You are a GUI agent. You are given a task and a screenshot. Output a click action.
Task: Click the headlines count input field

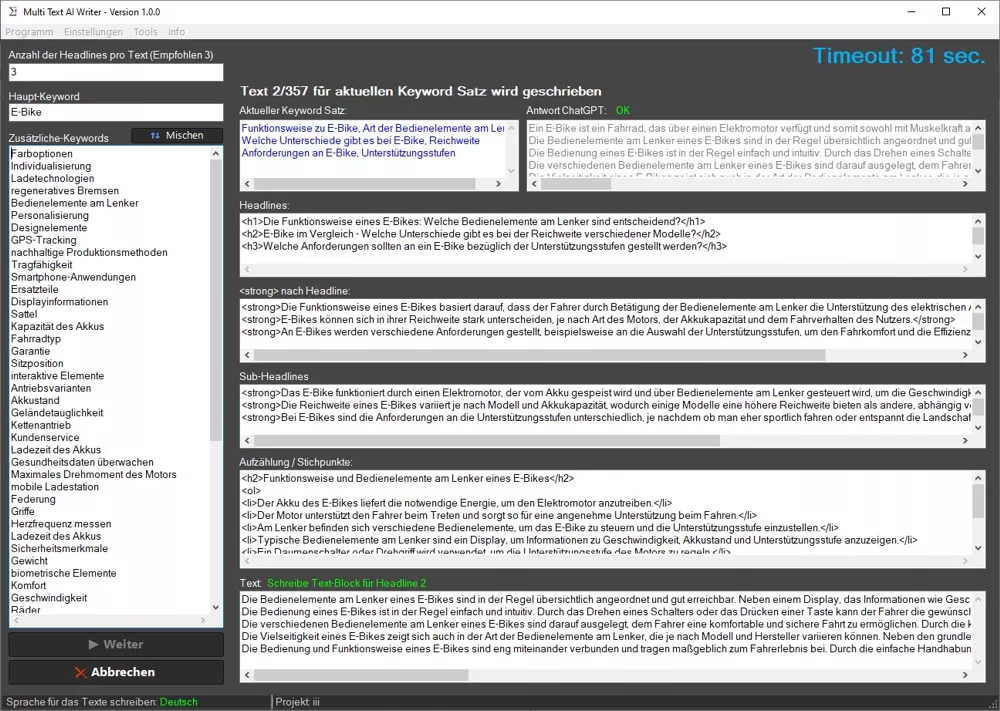coord(116,72)
